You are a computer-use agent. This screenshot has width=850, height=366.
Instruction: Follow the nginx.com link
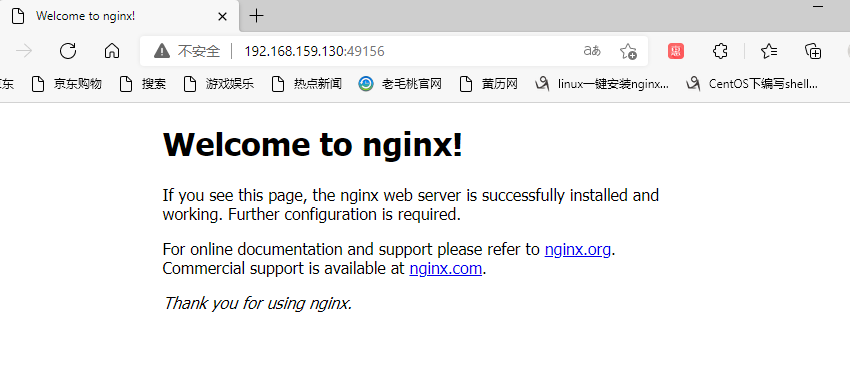tap(446, 268)
